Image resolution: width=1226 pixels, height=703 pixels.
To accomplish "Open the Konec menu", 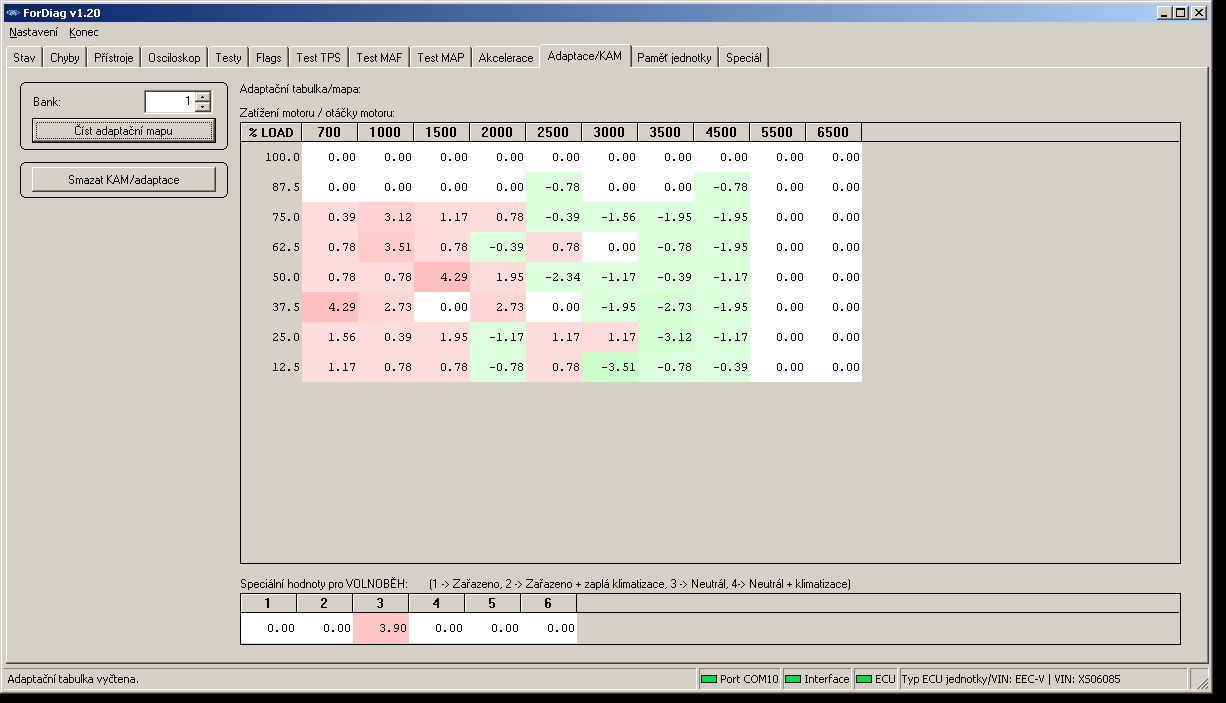I will [84, 32].
